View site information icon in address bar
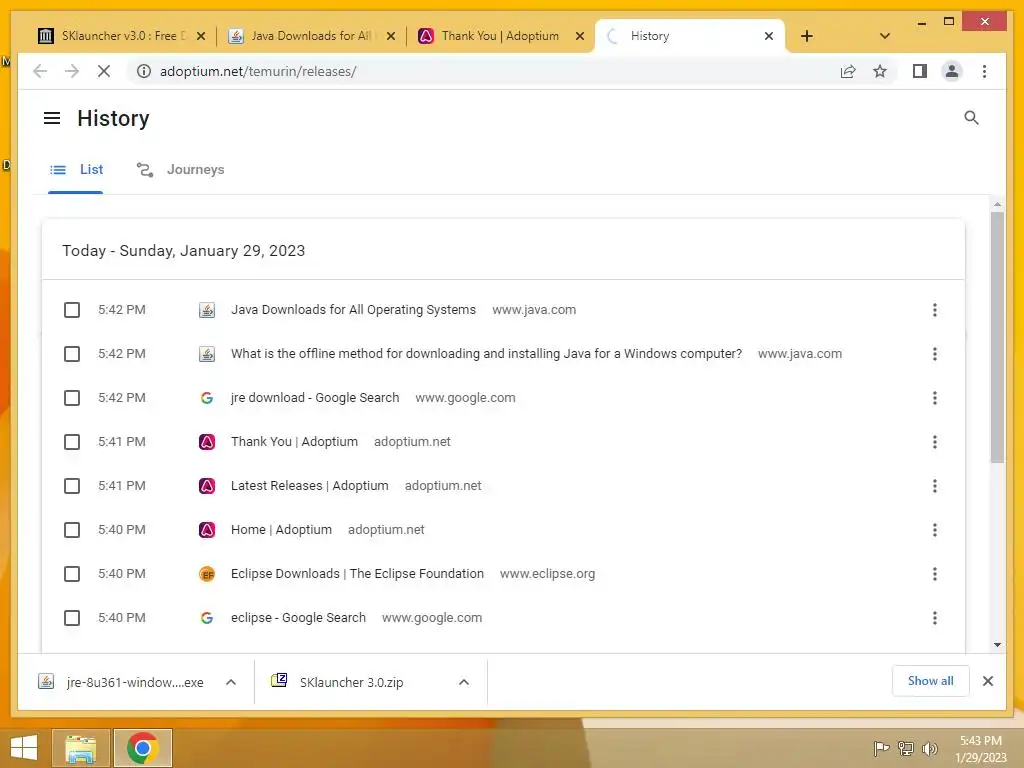Image resolution: width=1024 pixels, height=768 pixels. coord(144,71)
